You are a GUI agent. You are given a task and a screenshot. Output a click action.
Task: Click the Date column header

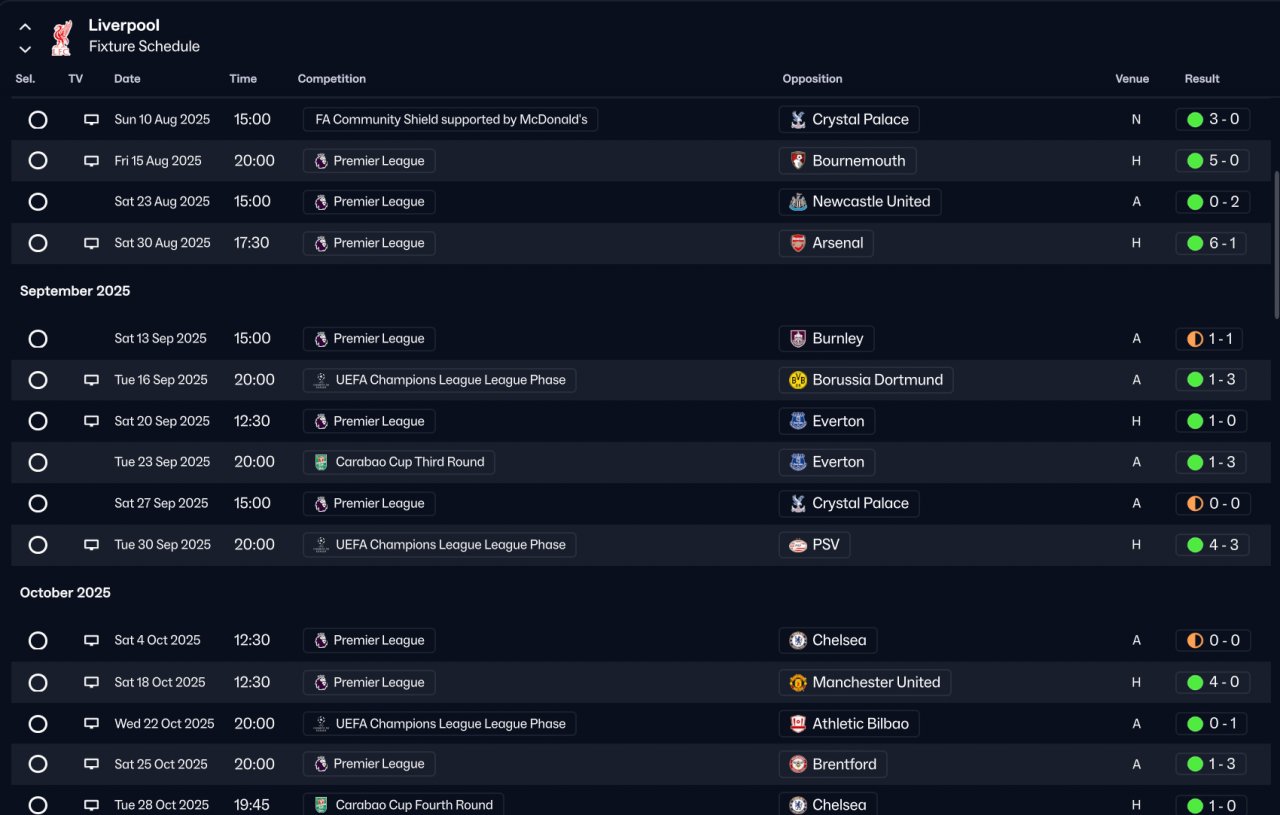[127, 79]
